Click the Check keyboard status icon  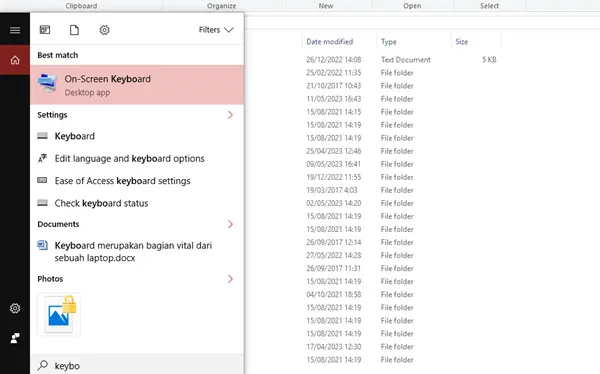[42, 203]
